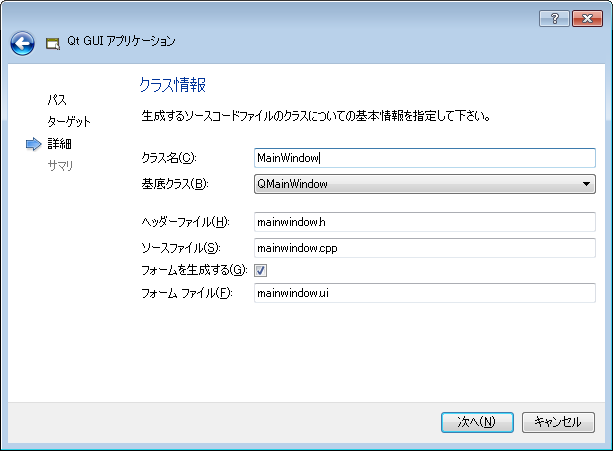Open help with the question mark button
613x451 pixels.
tap(554, 18)
